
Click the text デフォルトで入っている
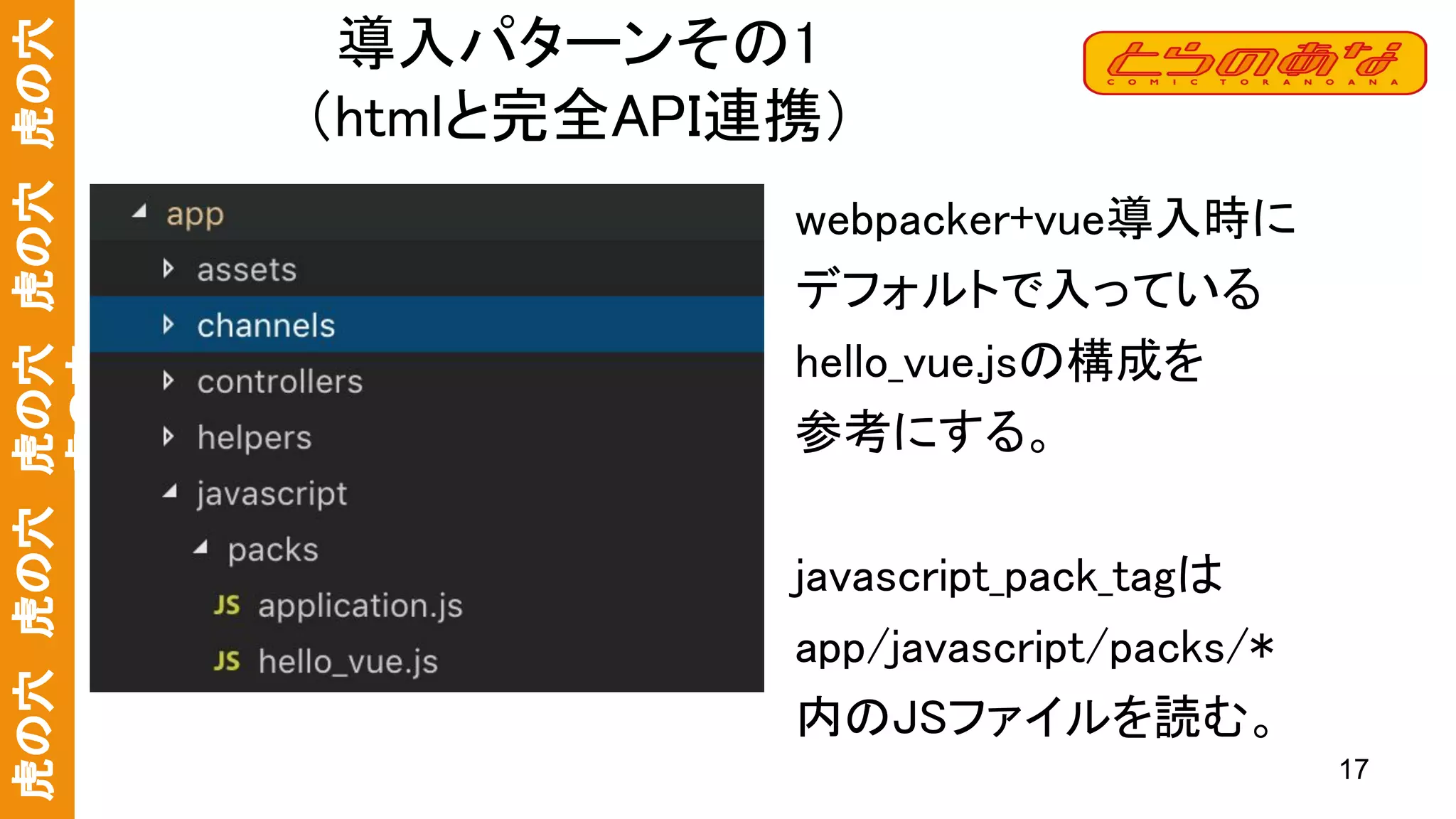point(1029,289)
